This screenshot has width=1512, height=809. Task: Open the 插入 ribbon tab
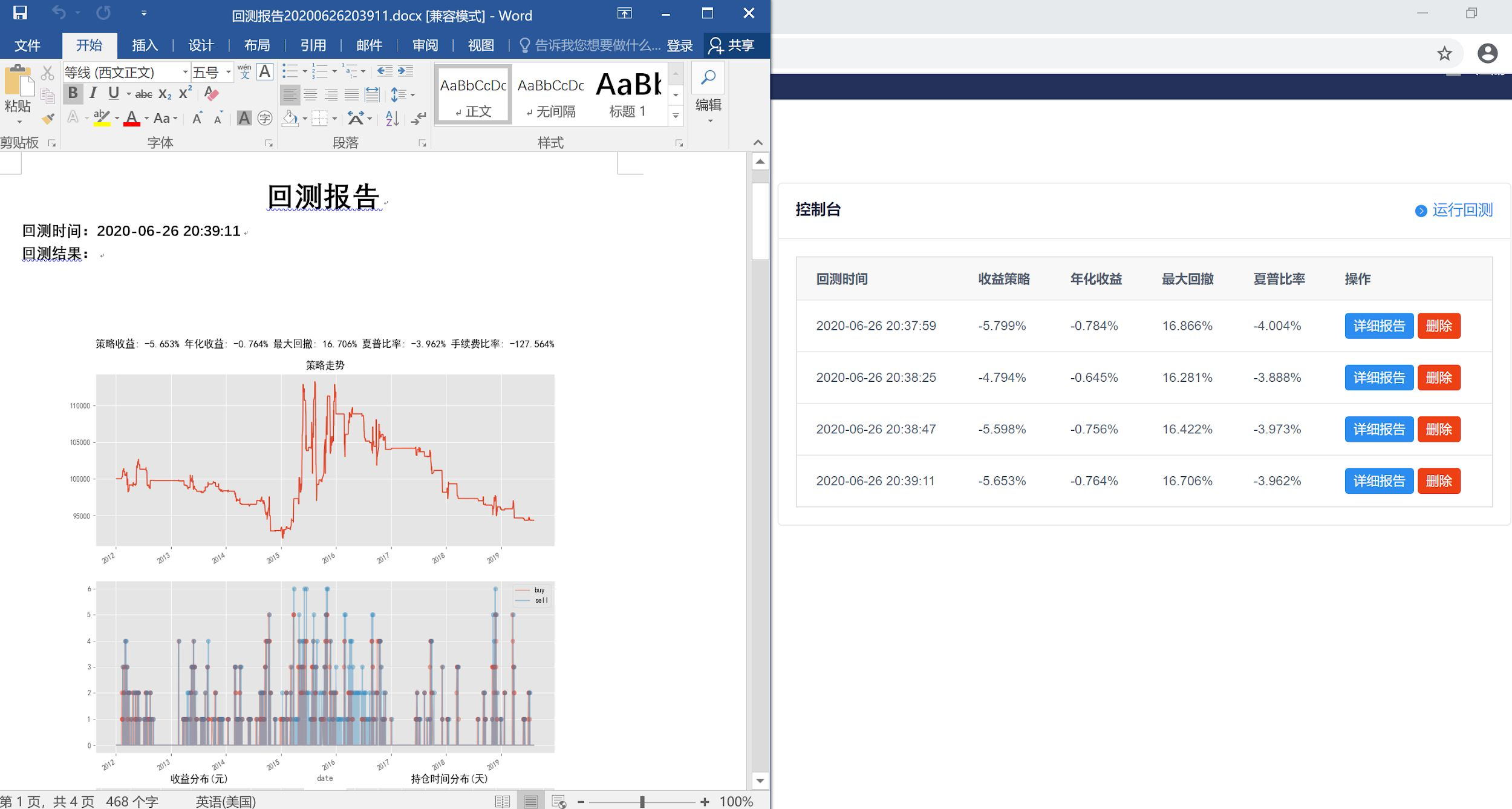tap(145, 45)
